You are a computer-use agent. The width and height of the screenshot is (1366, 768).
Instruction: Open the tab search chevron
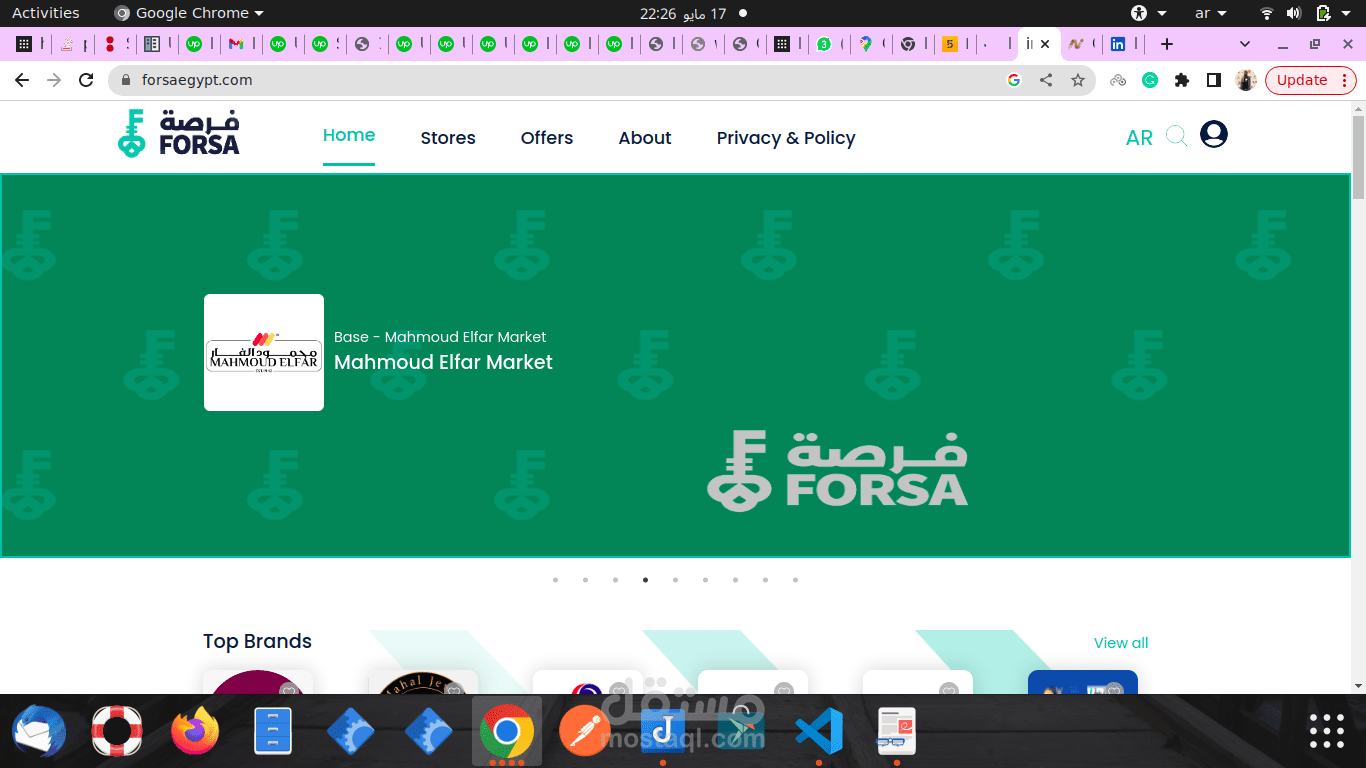(x=1245, y=44)
